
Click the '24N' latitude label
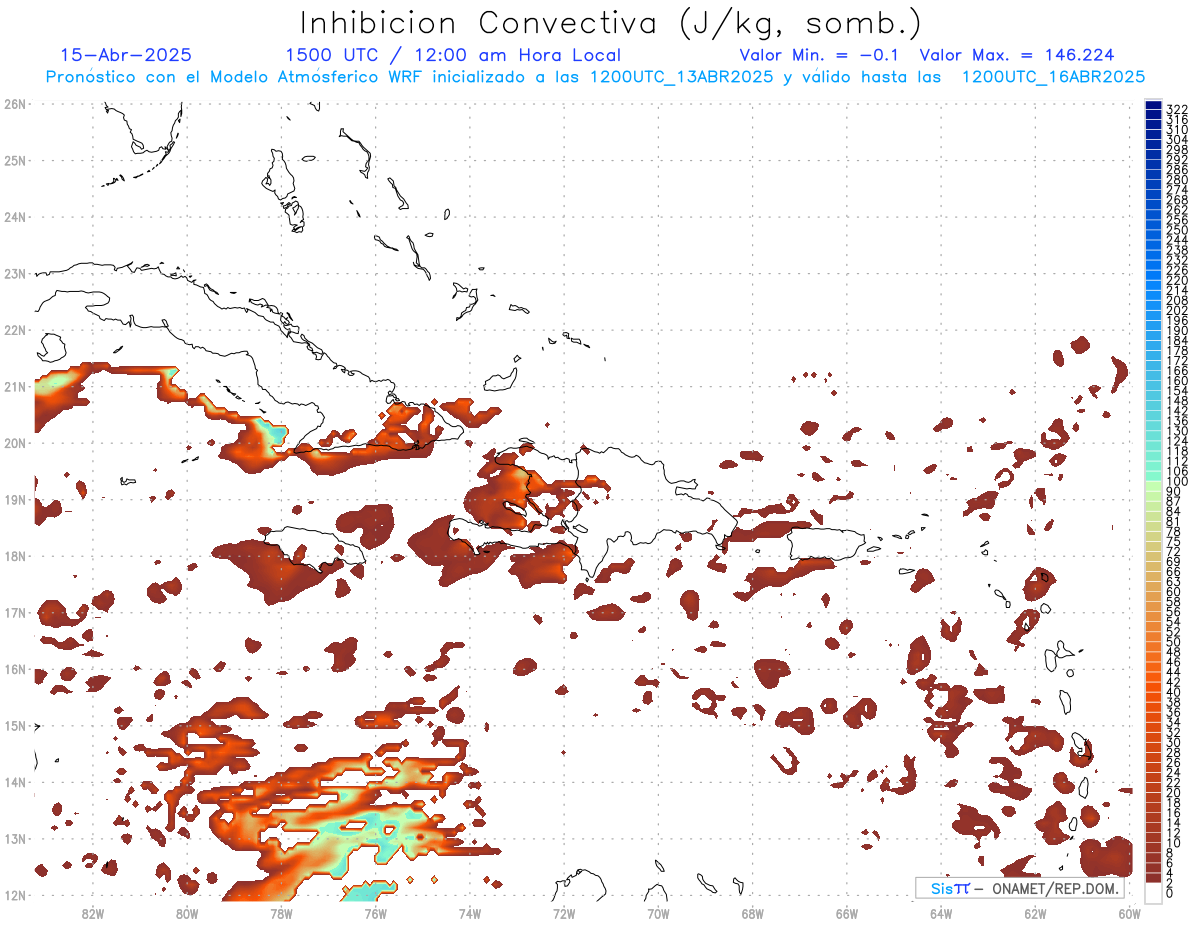[15, 217]
